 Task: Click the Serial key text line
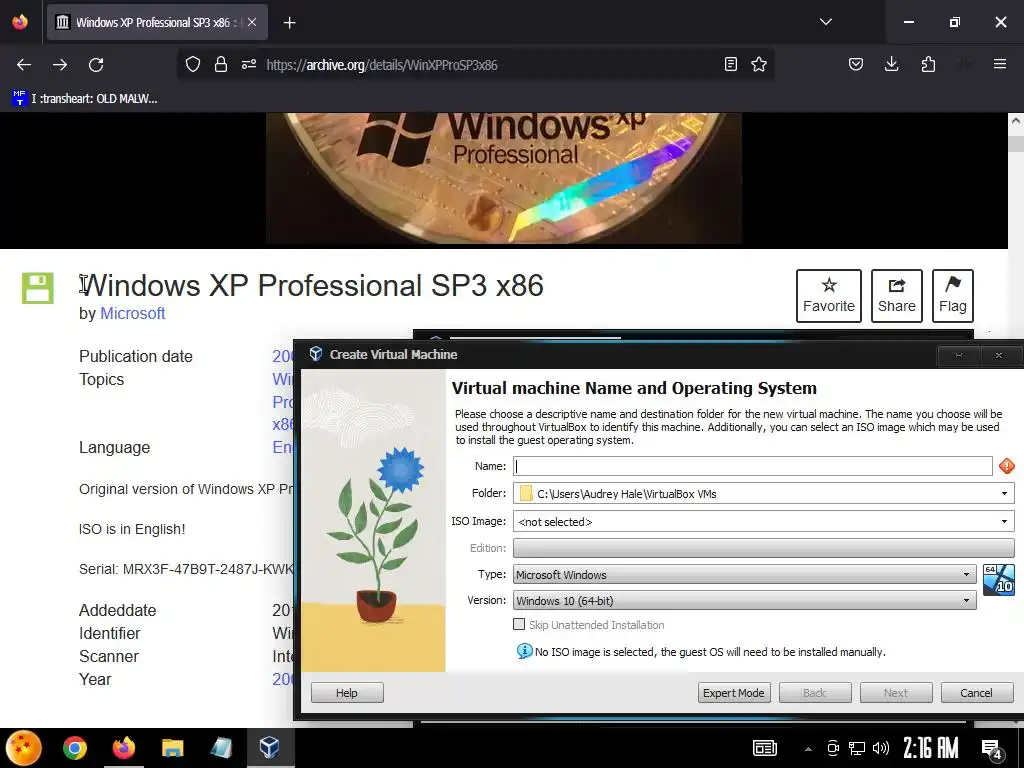coord(186,569)
